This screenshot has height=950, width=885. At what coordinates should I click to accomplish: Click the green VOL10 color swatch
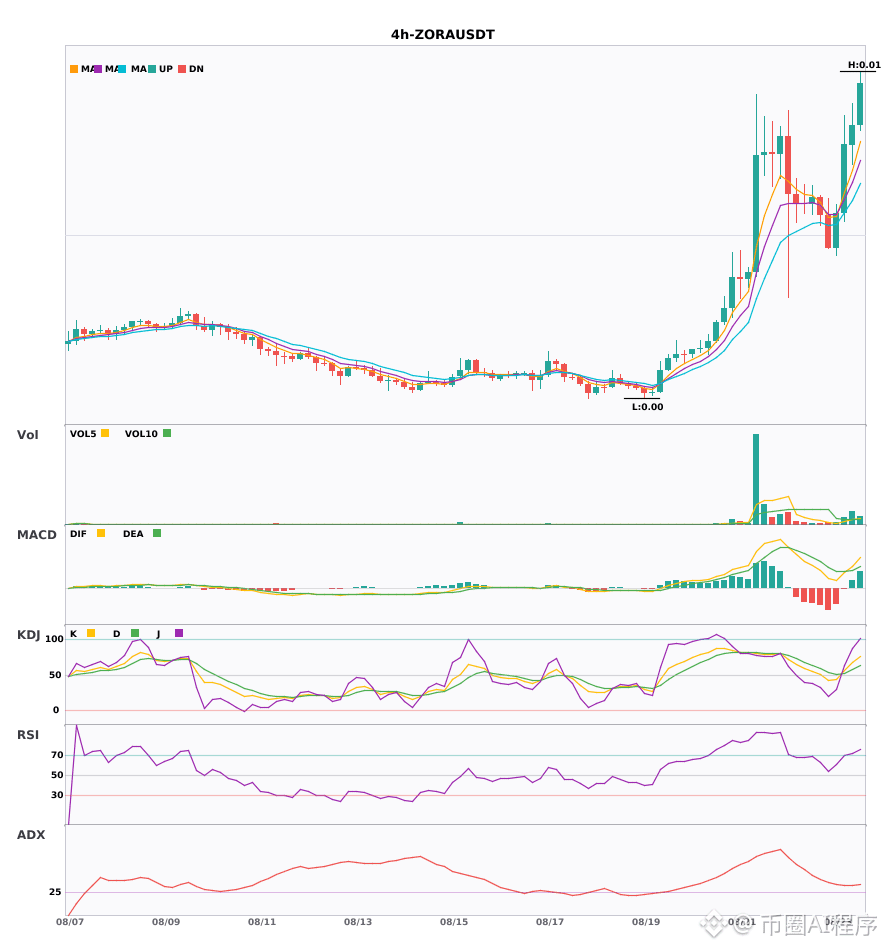click(x=167, y=433)
